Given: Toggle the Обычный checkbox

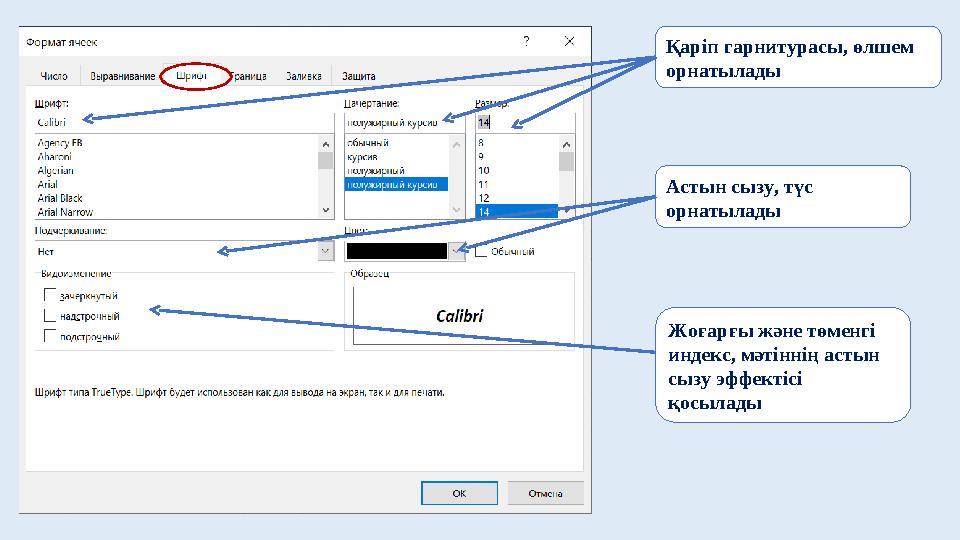Looking at the screenshot, I should click(481, 251).
